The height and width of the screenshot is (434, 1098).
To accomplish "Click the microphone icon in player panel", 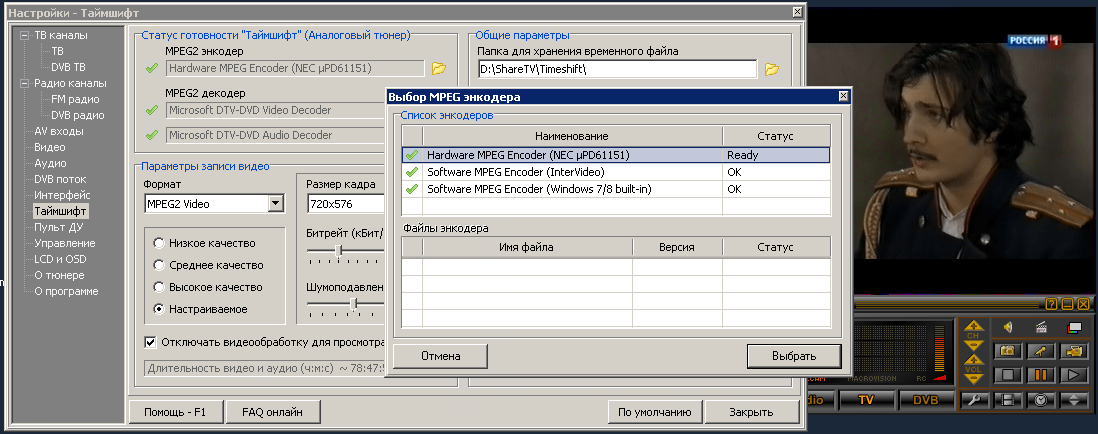I will (x=1041, y=351).
